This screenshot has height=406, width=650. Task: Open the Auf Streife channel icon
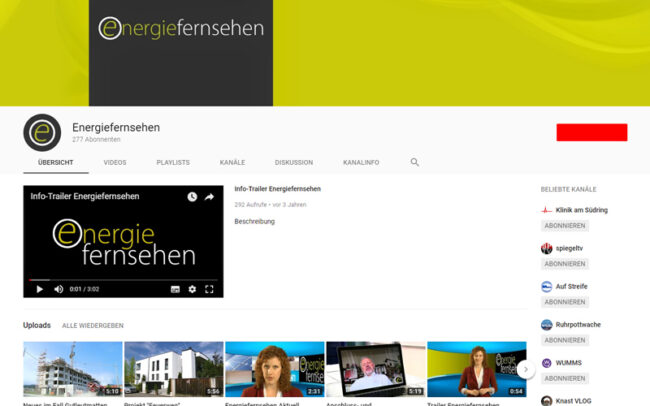[x=546, y=287]
